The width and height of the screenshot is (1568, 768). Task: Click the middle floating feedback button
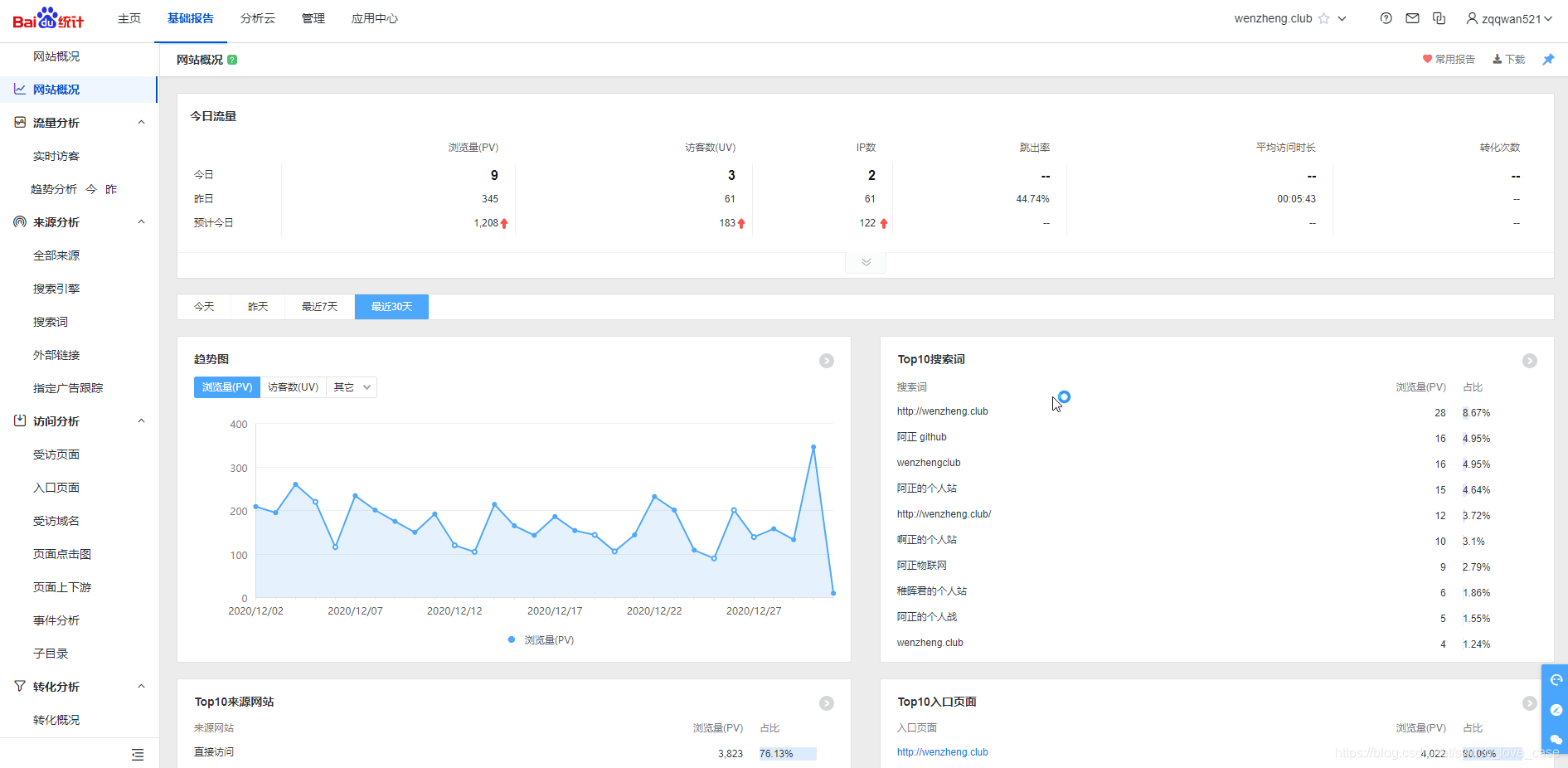click(1556, 710)
